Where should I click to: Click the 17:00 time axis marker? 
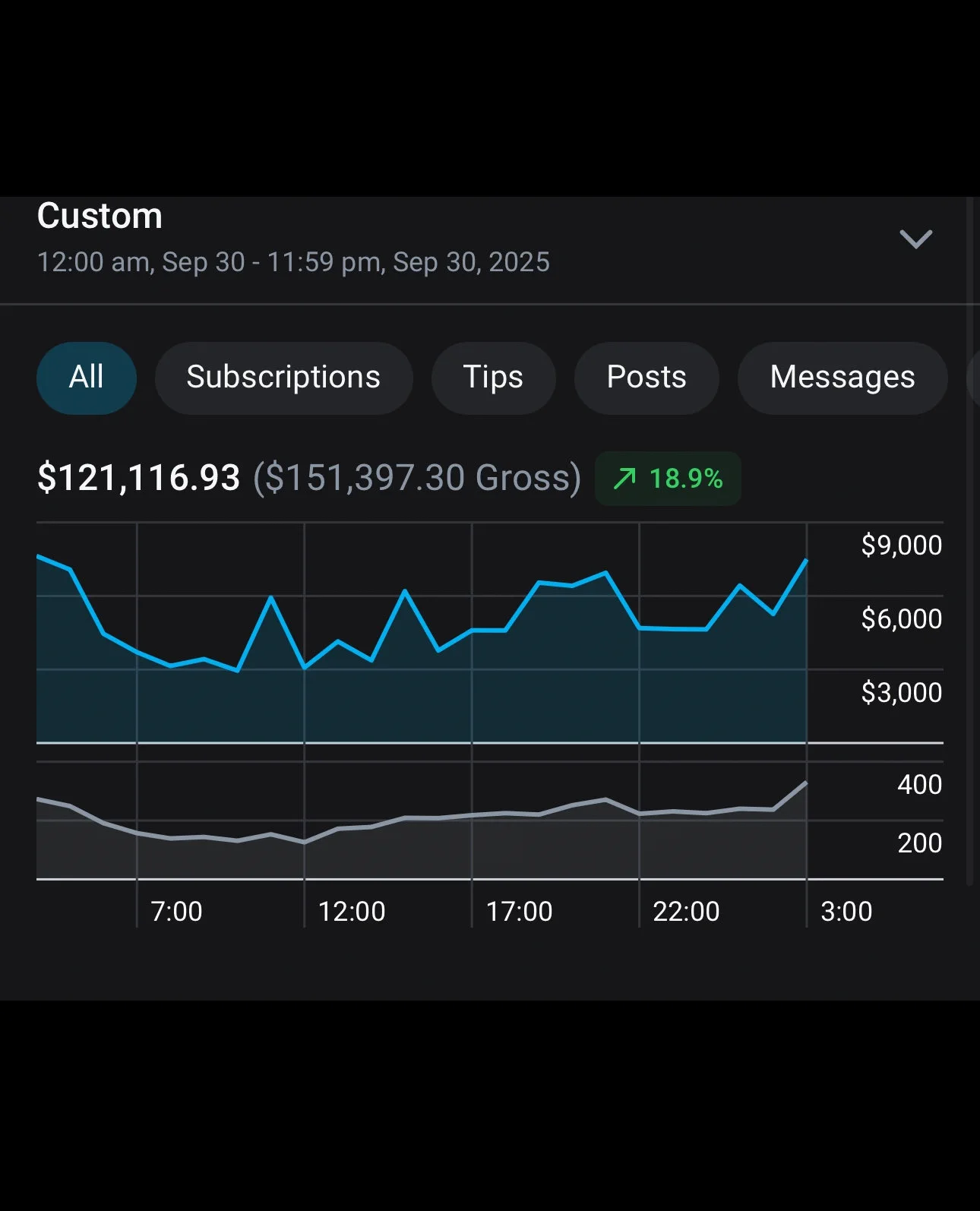click(519, 911)
